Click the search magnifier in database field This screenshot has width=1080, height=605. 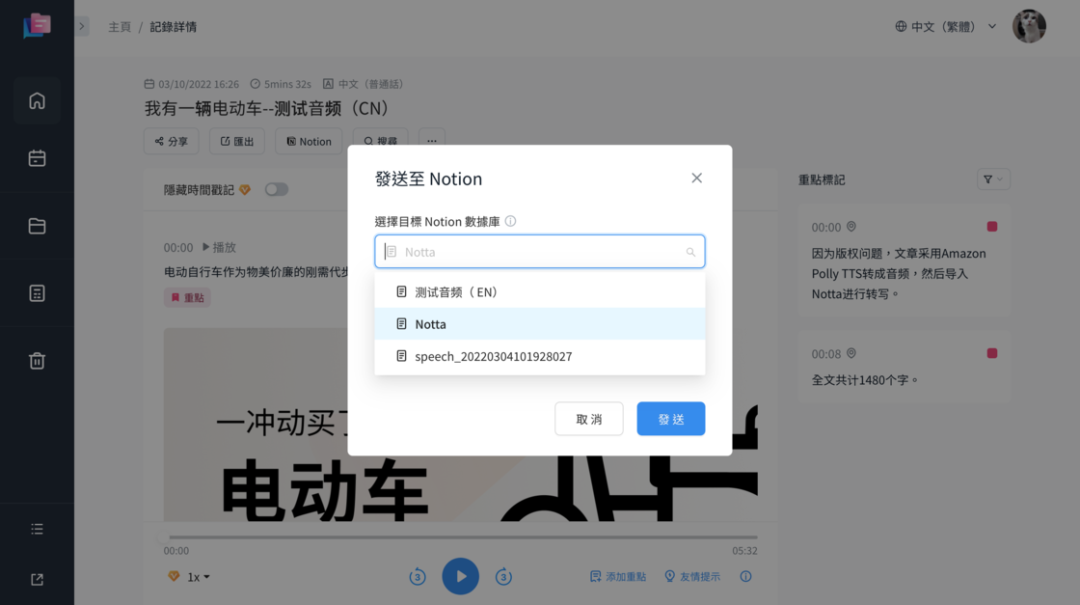pos(690,252)
